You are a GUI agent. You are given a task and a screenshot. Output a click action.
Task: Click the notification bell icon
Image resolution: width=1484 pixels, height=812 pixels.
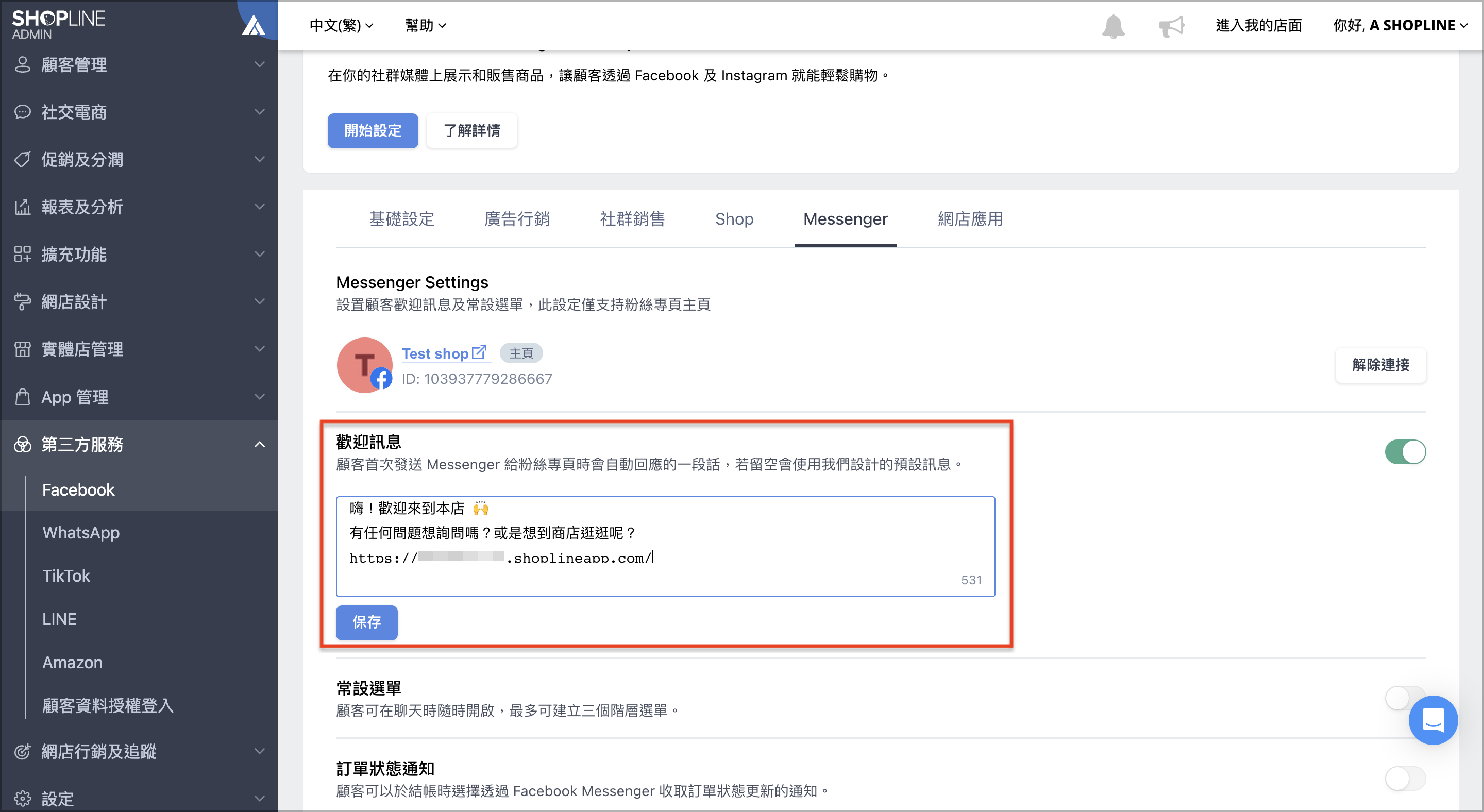point(1113,26)
